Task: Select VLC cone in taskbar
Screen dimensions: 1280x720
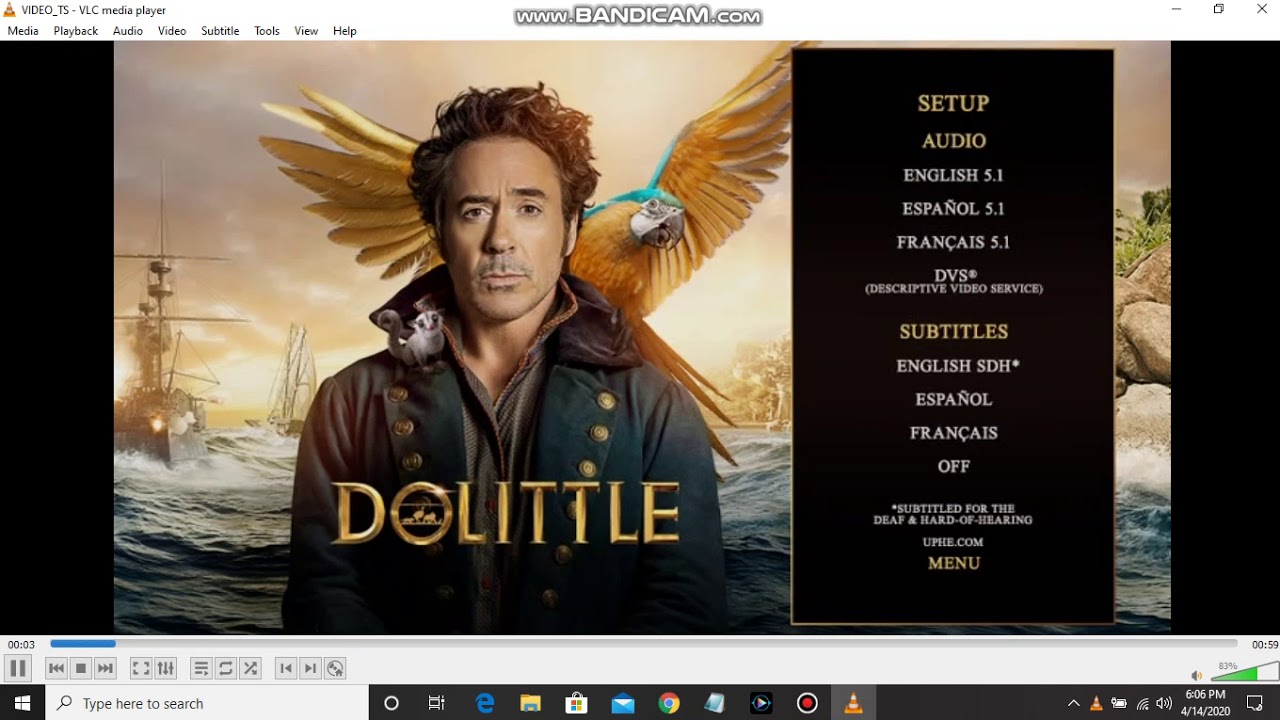Action: point(853,703)
